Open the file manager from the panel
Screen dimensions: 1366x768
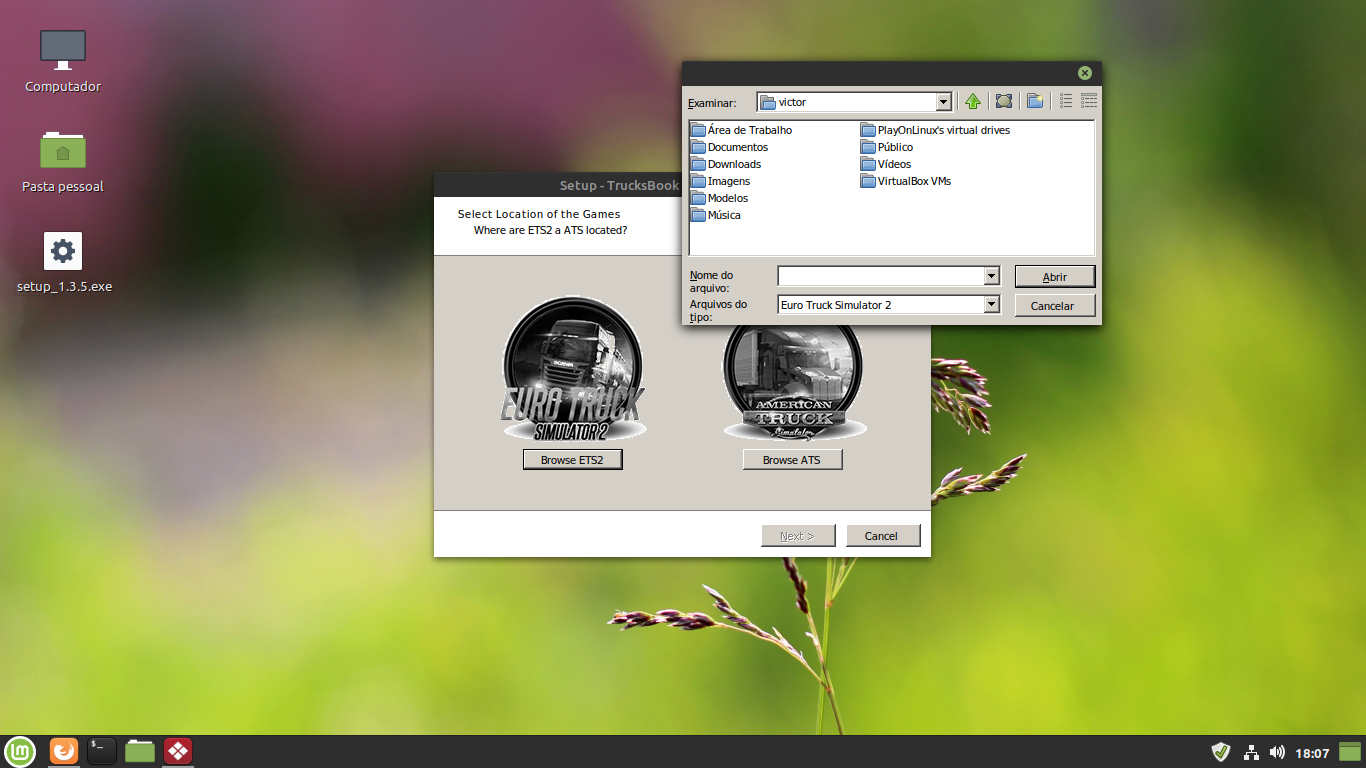[x=140, y=751]
